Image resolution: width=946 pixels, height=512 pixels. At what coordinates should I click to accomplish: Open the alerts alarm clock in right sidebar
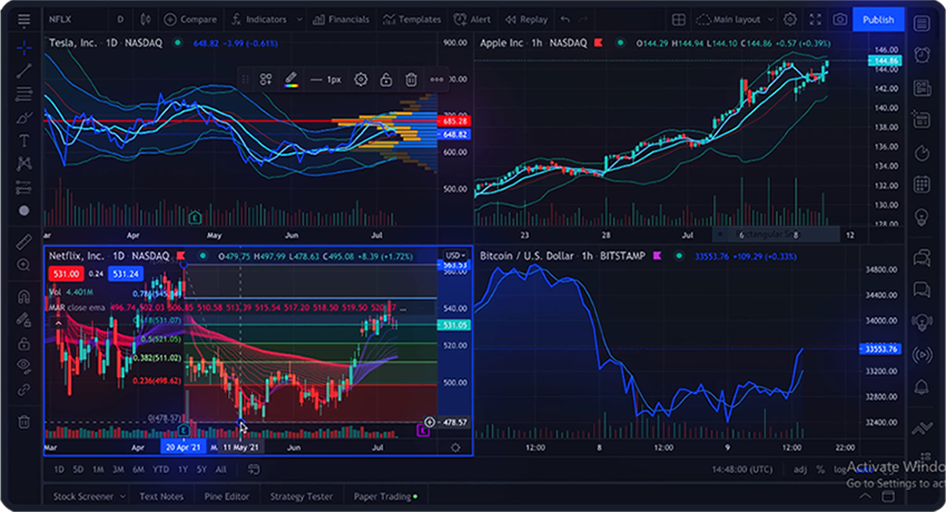click(x=922, y=55)
